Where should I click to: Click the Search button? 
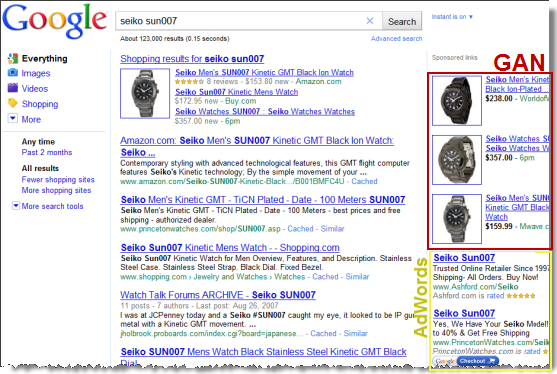click(x=402, y=21)
